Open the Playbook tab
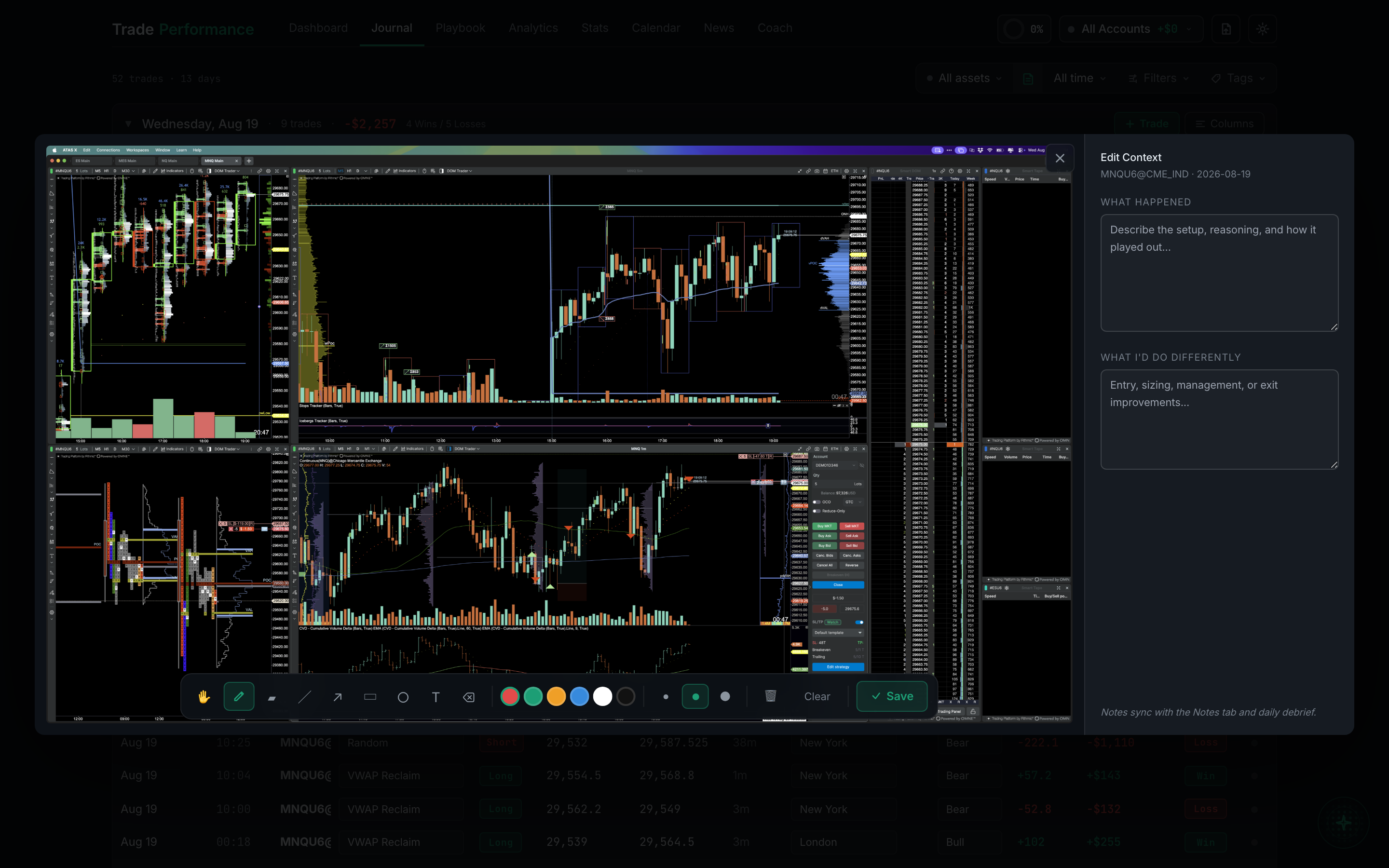Screen dimensions: 1389x868 click(460, 28)
